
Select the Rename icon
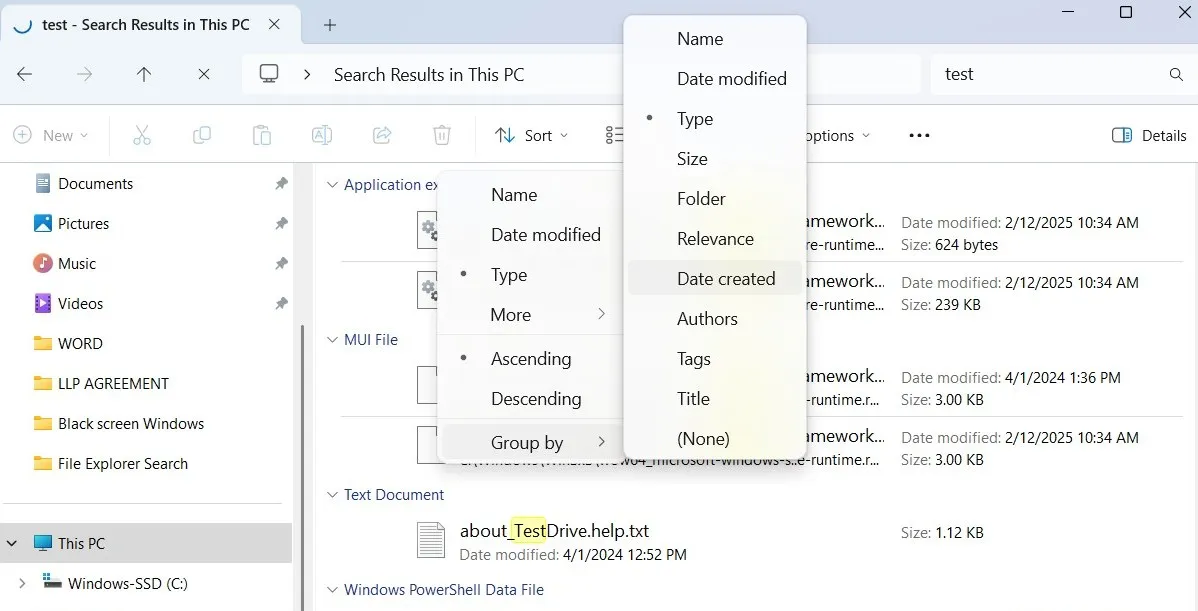pyautogui.click(x=321, y=134)
